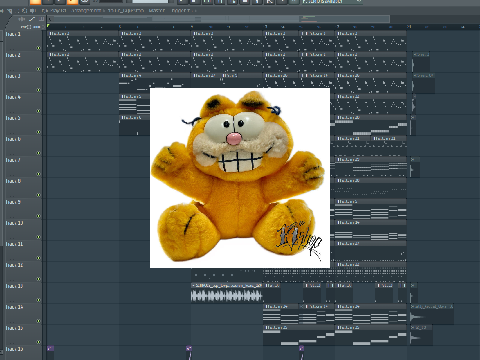Mute Track 6 using its green LED
The image size is (480, 360).
pyautogui.click(x=39, y=153)
